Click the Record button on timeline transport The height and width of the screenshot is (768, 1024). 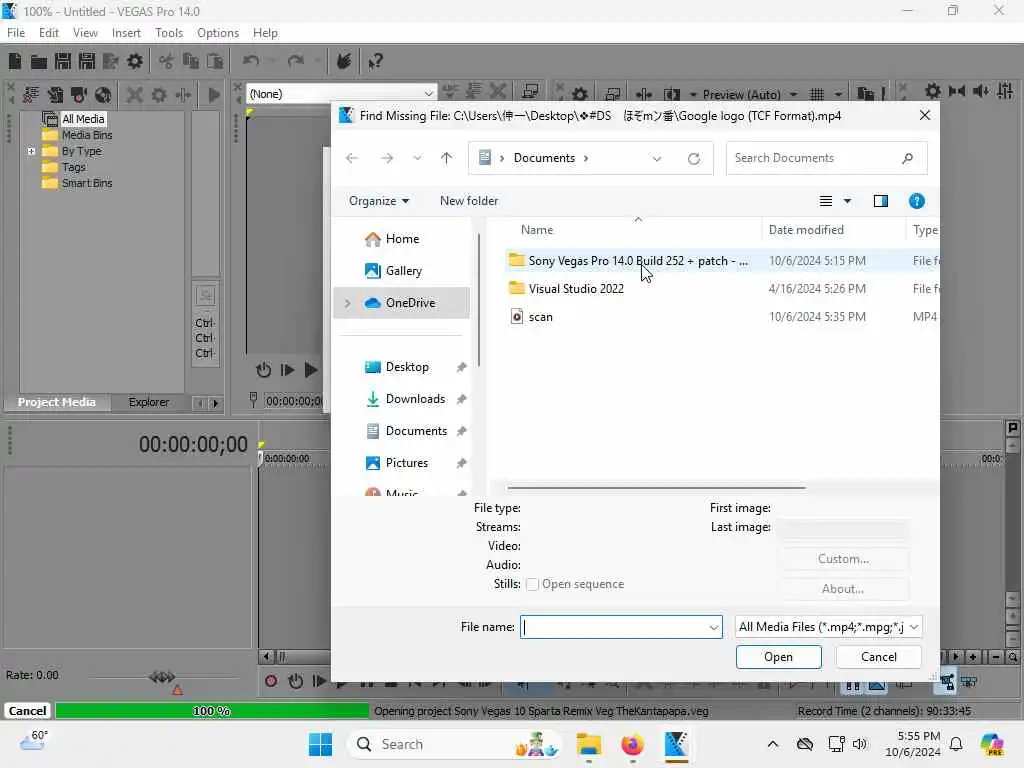click(271, 682)
